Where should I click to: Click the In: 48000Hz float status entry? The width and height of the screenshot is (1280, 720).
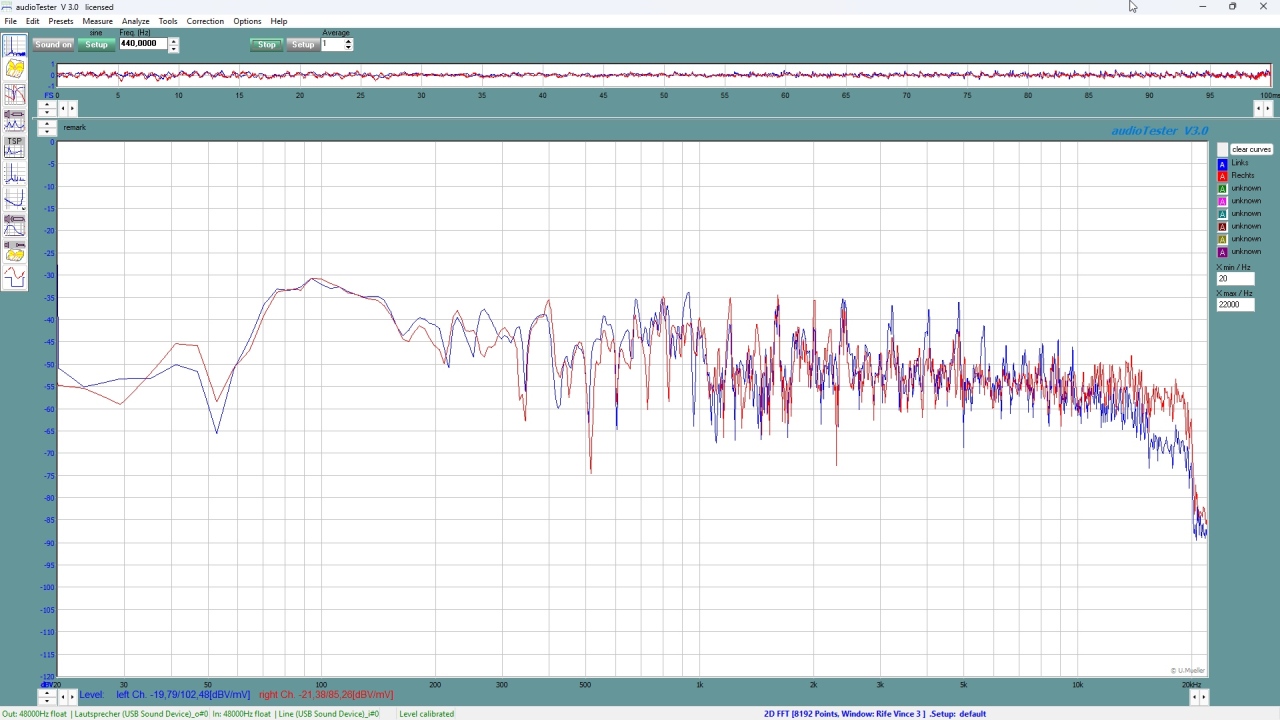[296, 714]
